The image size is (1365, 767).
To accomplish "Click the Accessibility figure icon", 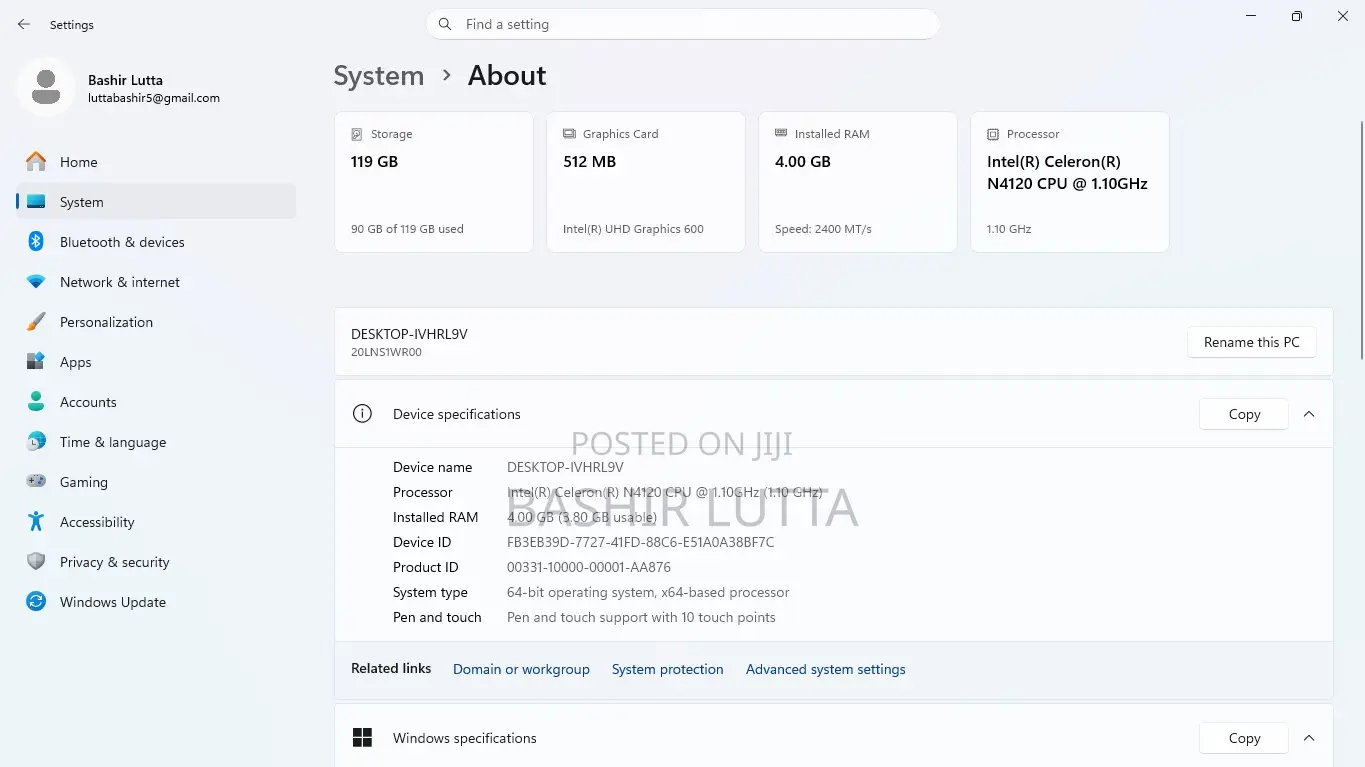I will [36, 522].
